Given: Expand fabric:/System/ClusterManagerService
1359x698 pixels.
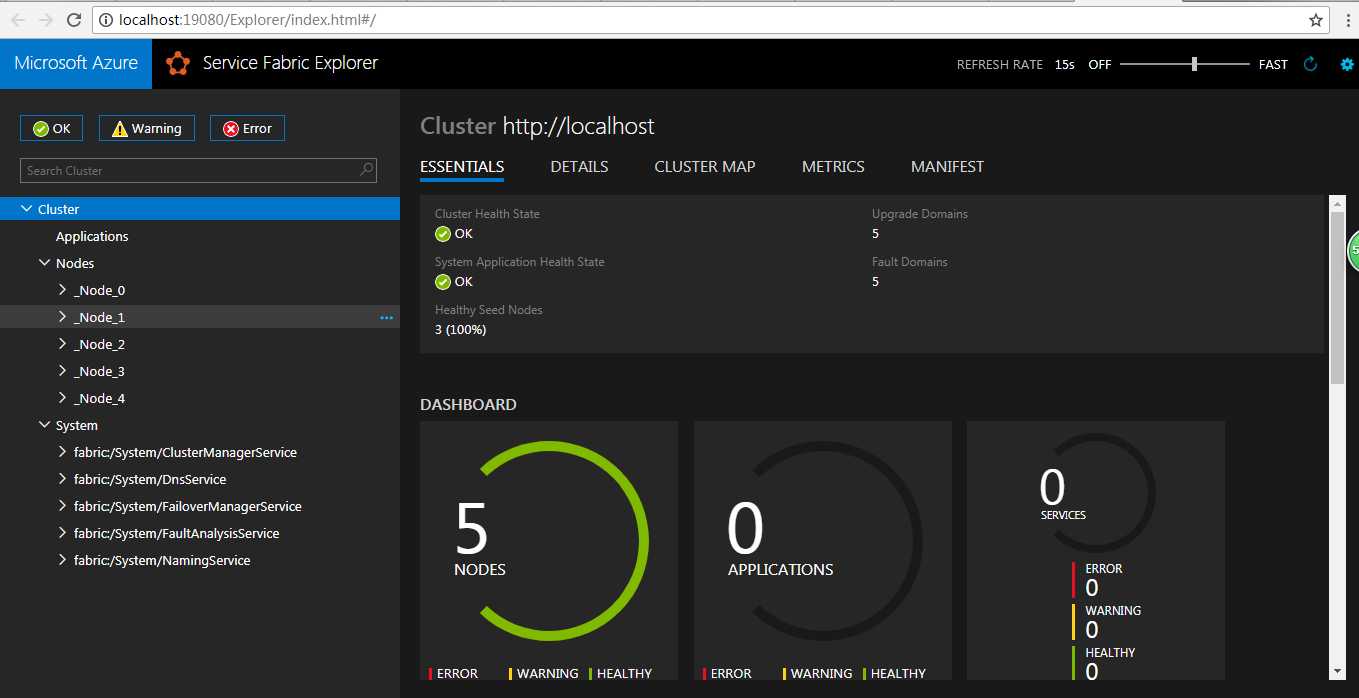Looking at the screenshot, I should [63, 452].
